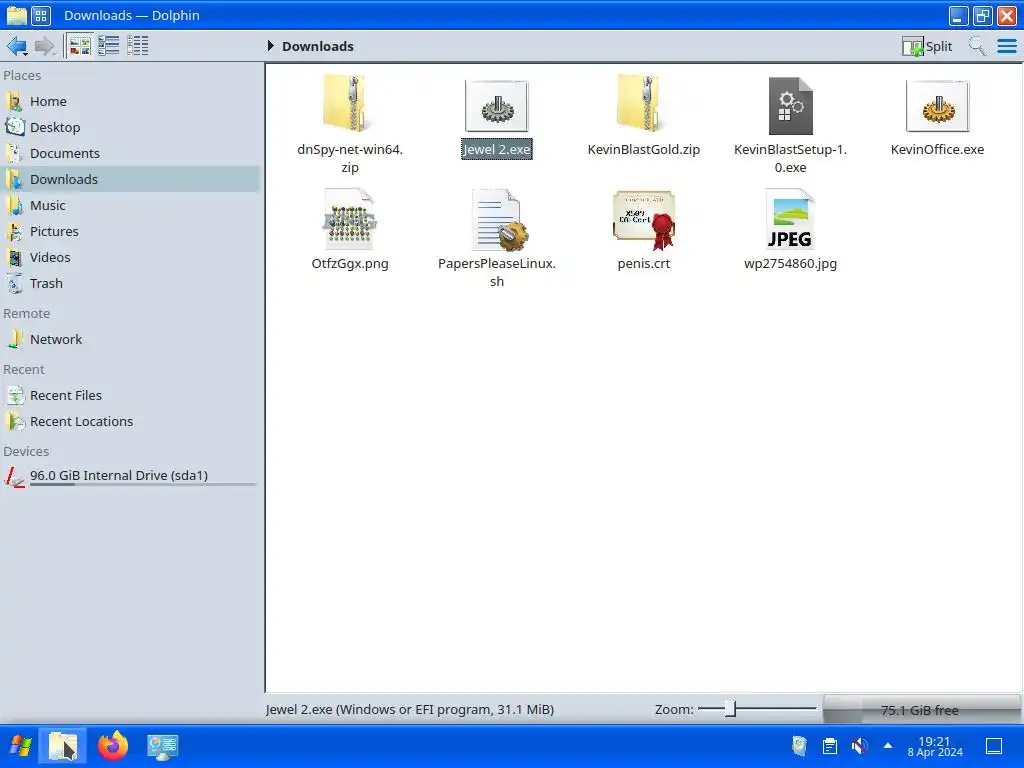Open Videos in Places panel
The width and height of the screenshot is (1024, 768).
point(131,257)
